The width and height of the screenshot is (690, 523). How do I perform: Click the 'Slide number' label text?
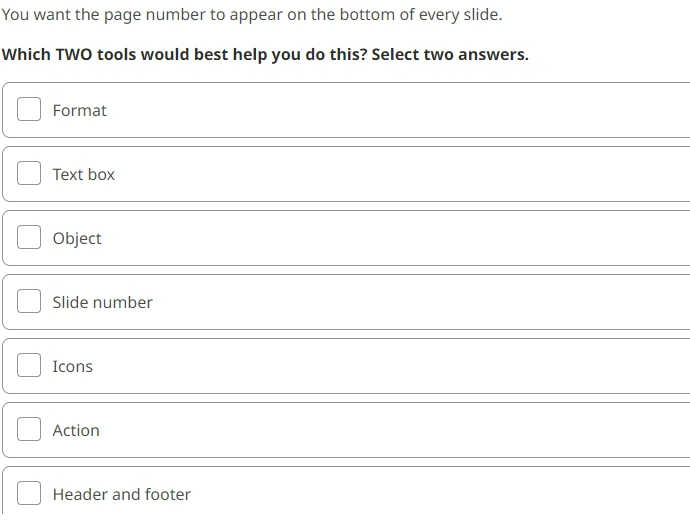[103, 302]
